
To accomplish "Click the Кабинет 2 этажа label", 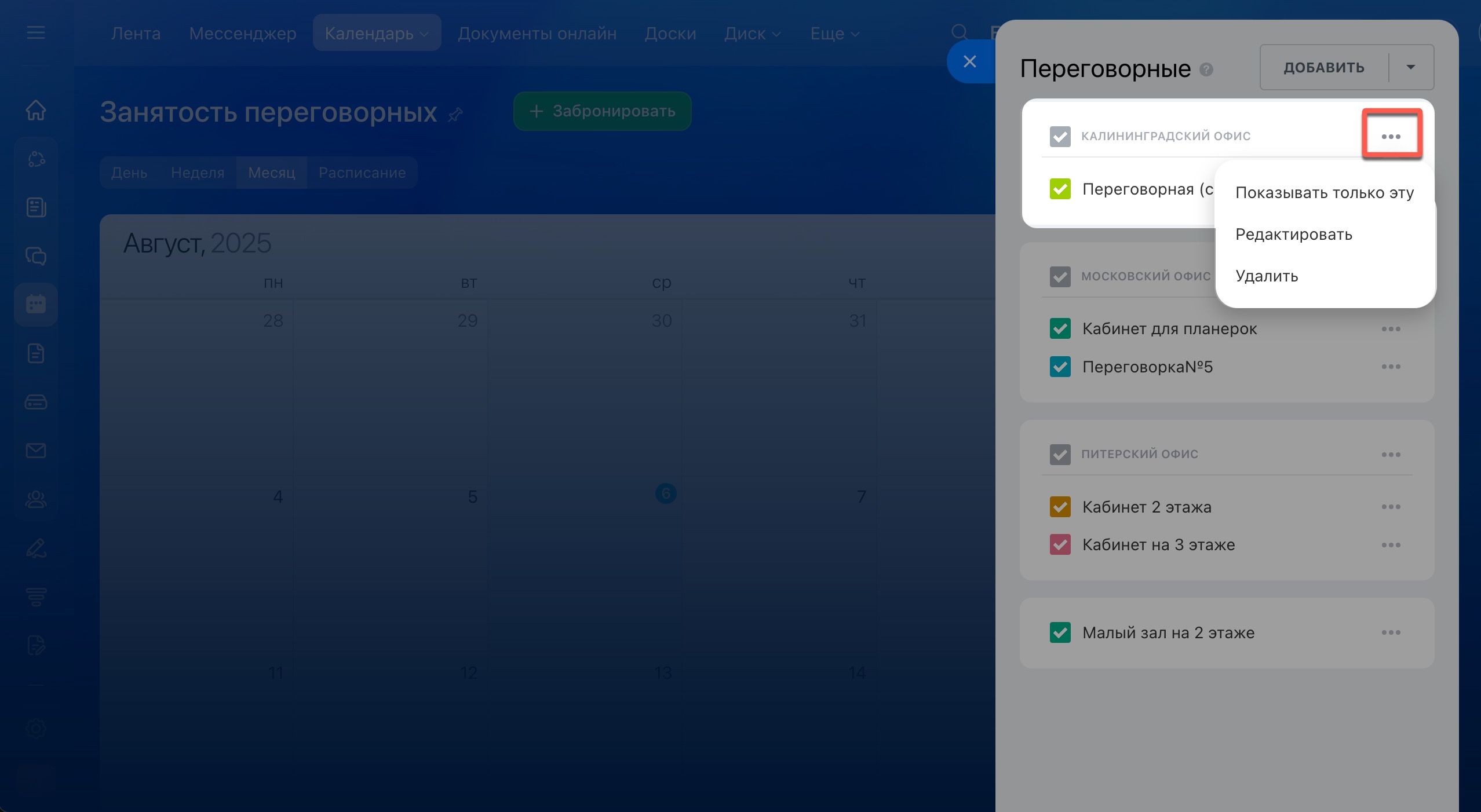I will [1147, 507].
